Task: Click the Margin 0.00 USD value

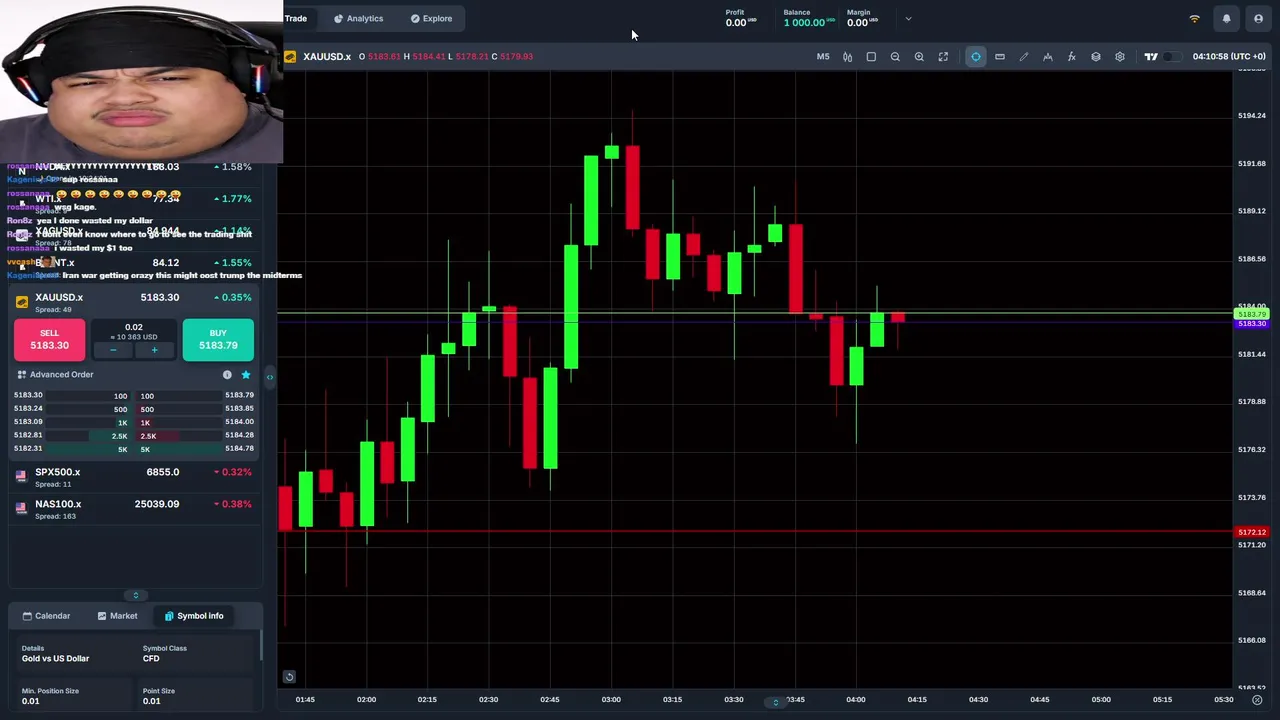Action: tap(862, 23)
